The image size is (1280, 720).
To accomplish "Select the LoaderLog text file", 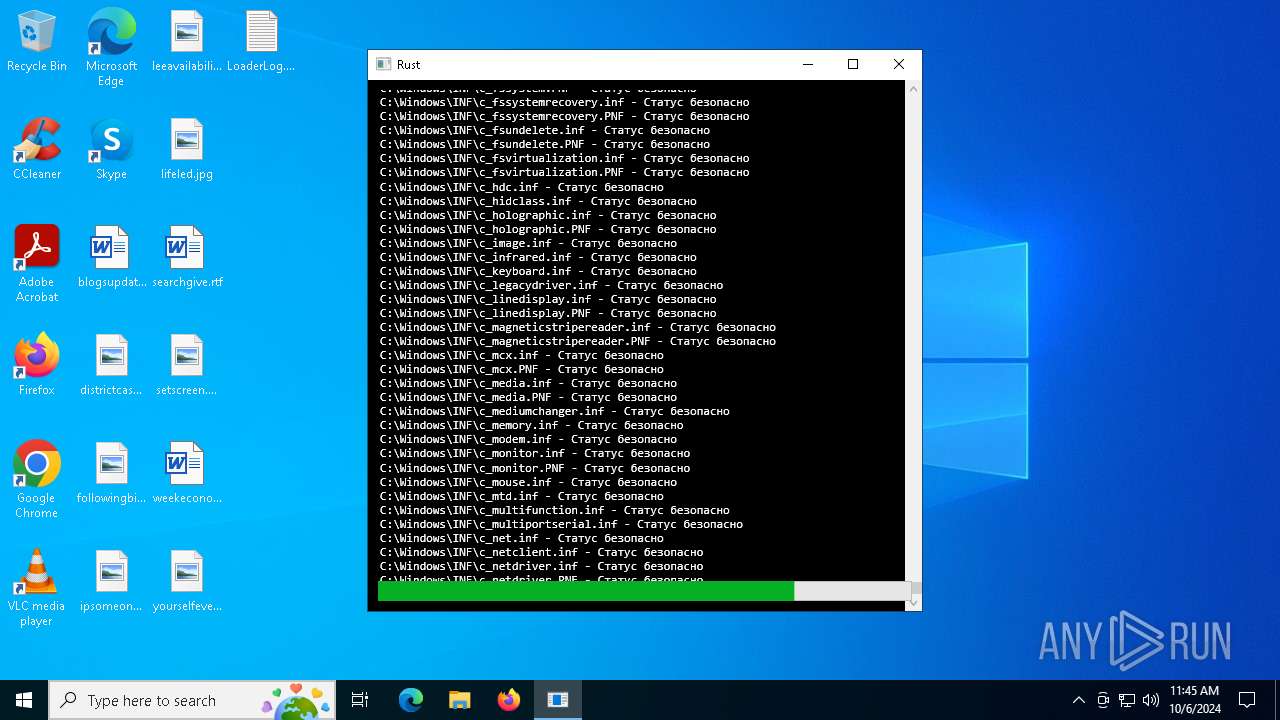I will click(261, 42).
